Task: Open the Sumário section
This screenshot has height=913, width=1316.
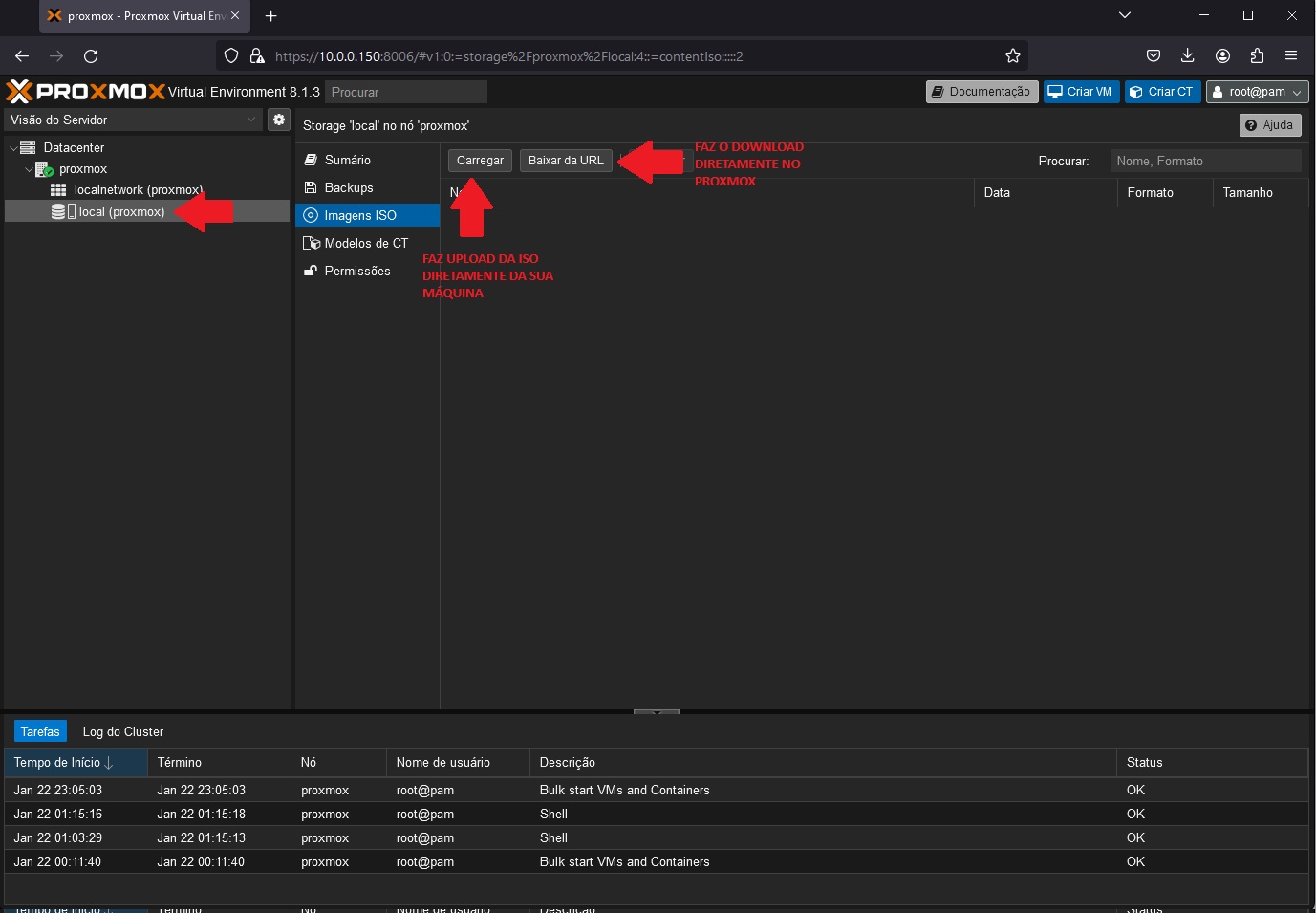Action: [367, 160]
